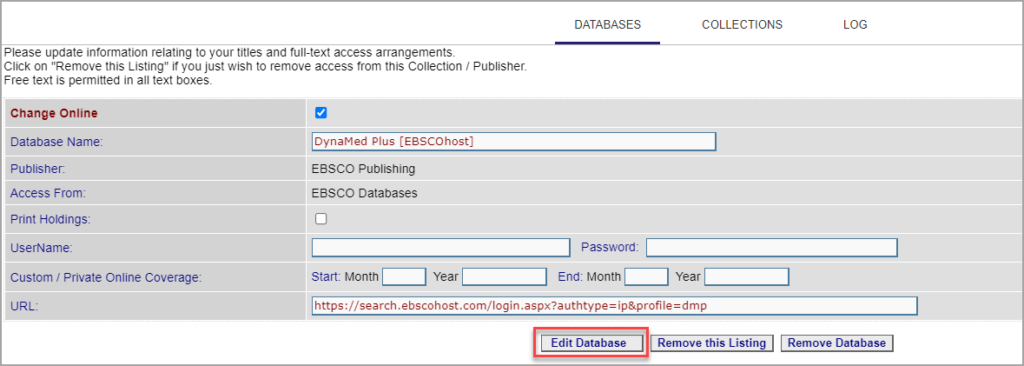Click the Remove this Listing button
Screen dimensions: 1024x366
pyautogui.click(x=712, y=343)
